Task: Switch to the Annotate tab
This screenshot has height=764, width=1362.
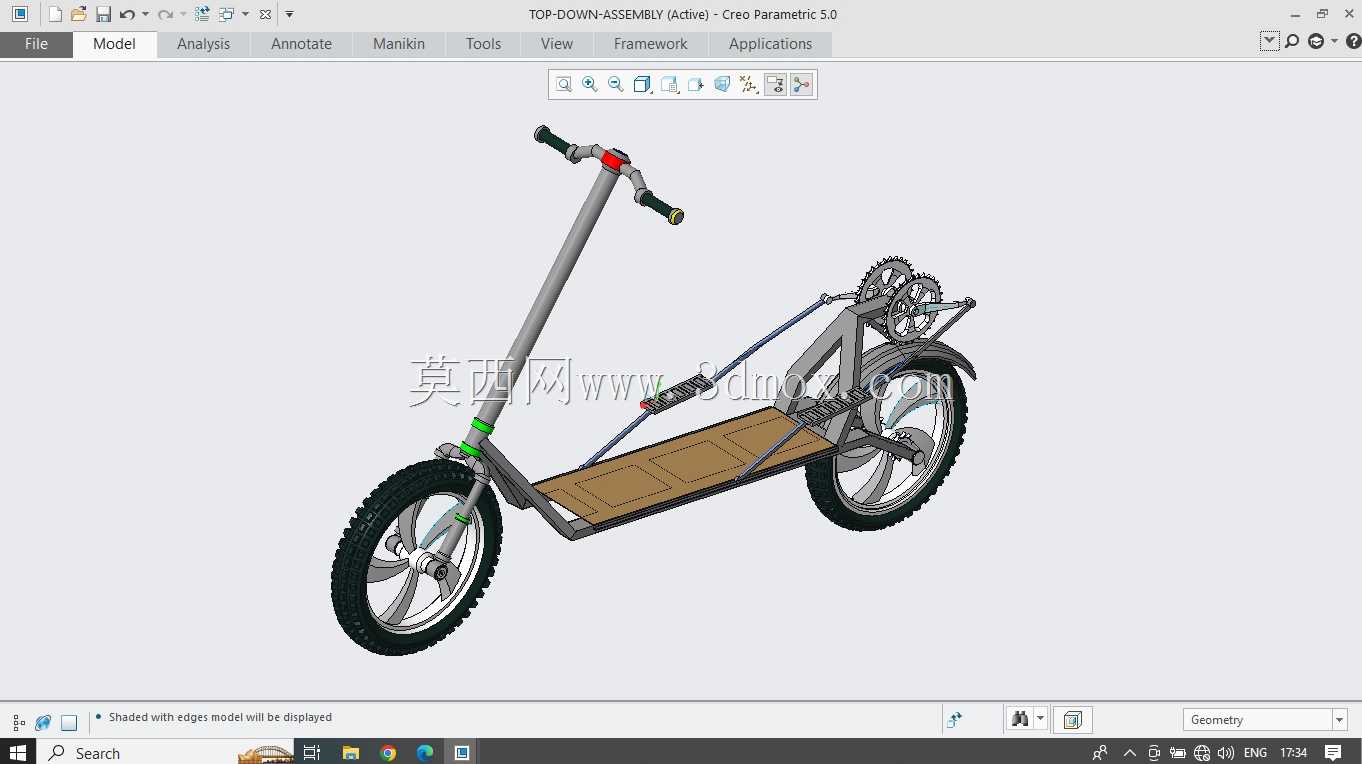Action: [301, 44]
